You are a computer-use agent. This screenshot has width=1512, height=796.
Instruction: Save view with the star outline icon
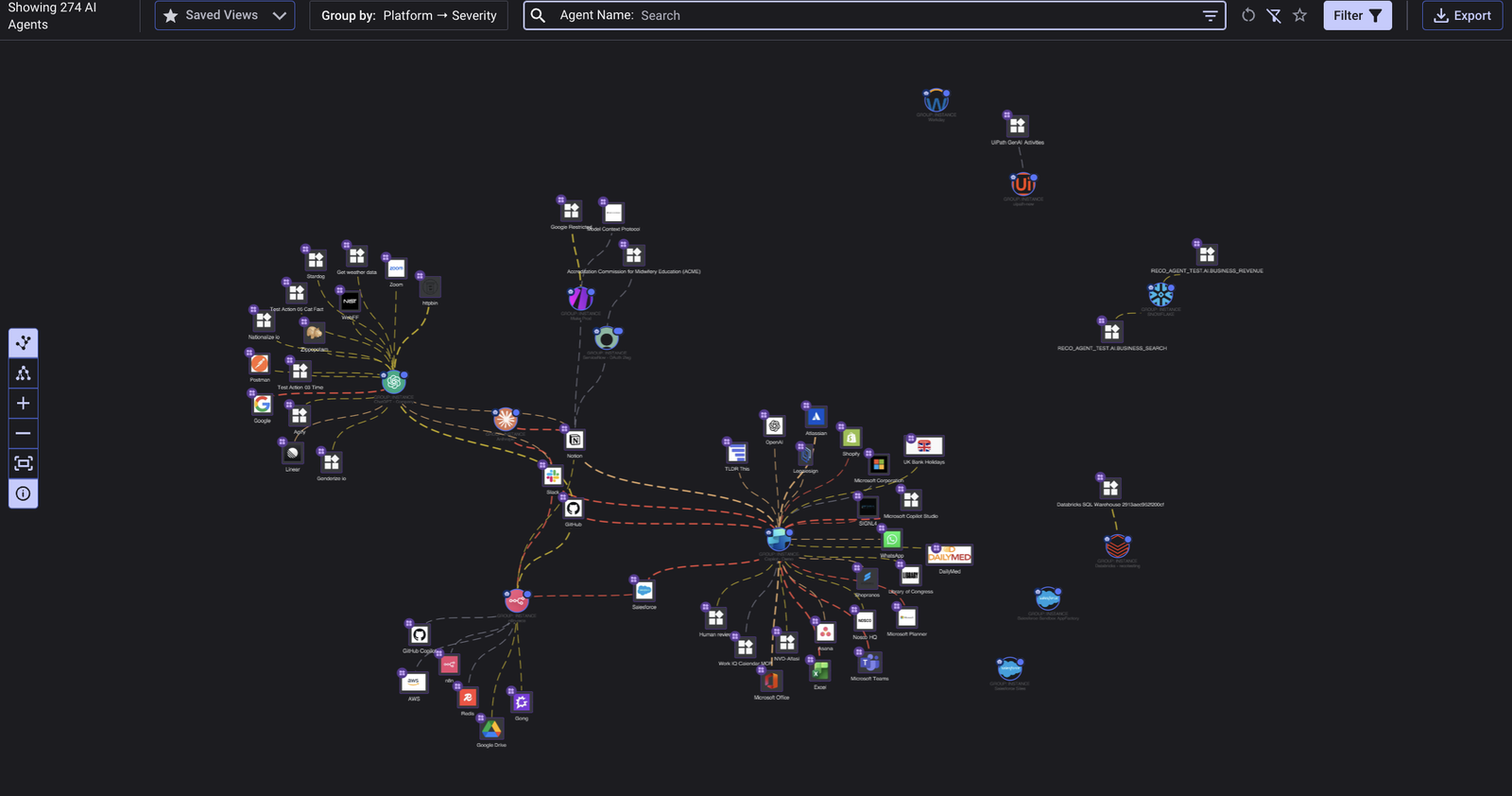click(x=1300, y=15)
